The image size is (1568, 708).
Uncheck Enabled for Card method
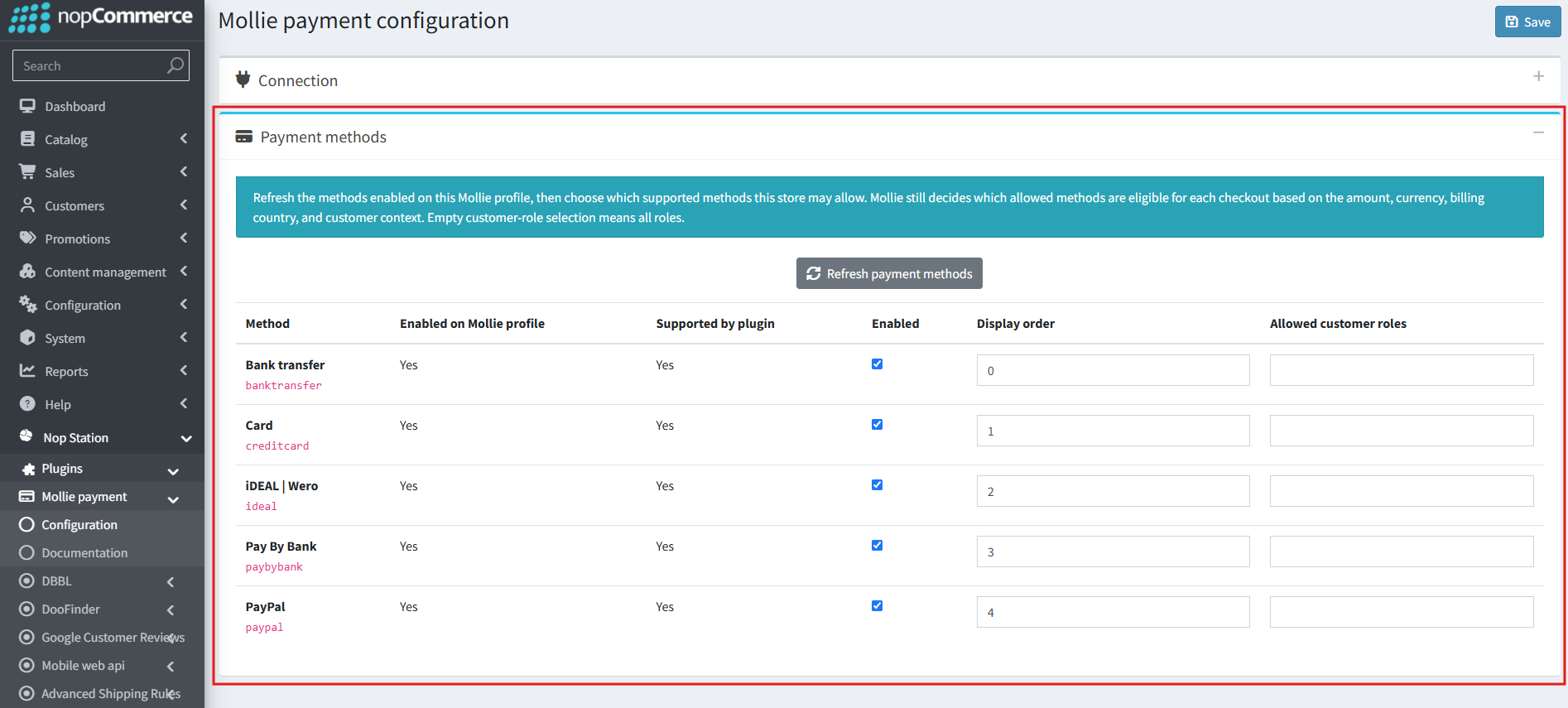[877, 425]
